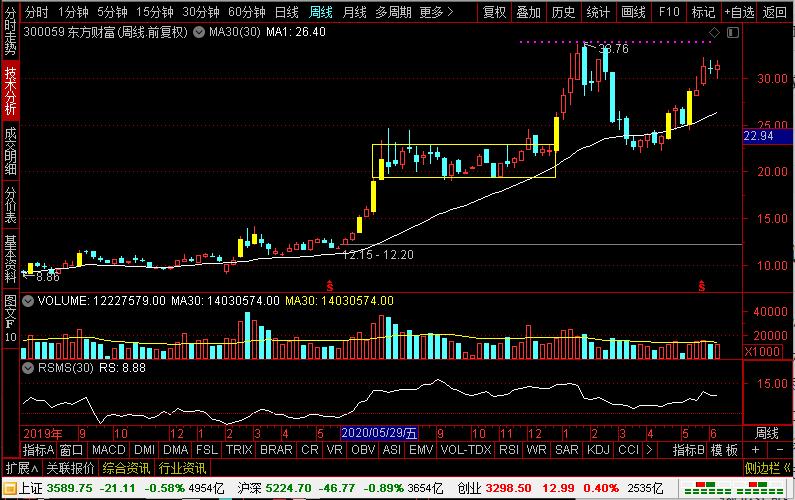This screenshot has width=795, height=500.
Task: Click the diamond icon at chart top-right
Action: coord(714,33)
